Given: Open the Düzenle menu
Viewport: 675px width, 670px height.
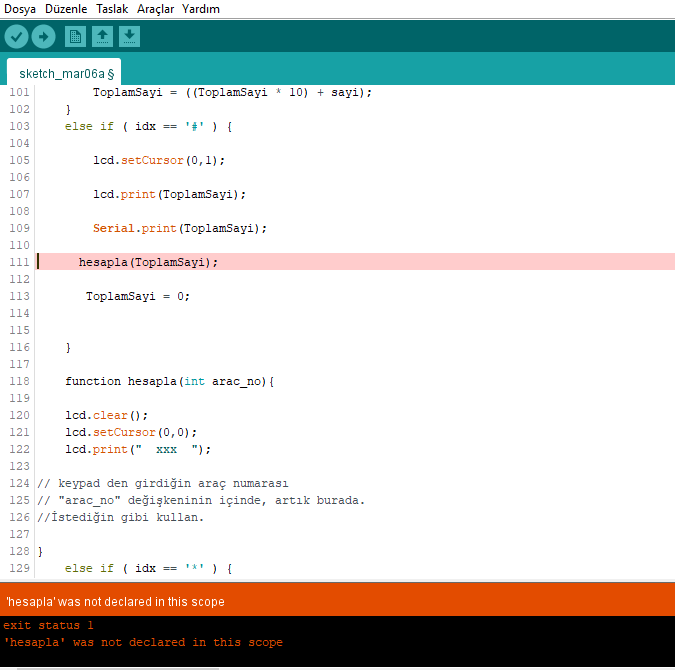Looking at the screenshot, I should point(66,9).
